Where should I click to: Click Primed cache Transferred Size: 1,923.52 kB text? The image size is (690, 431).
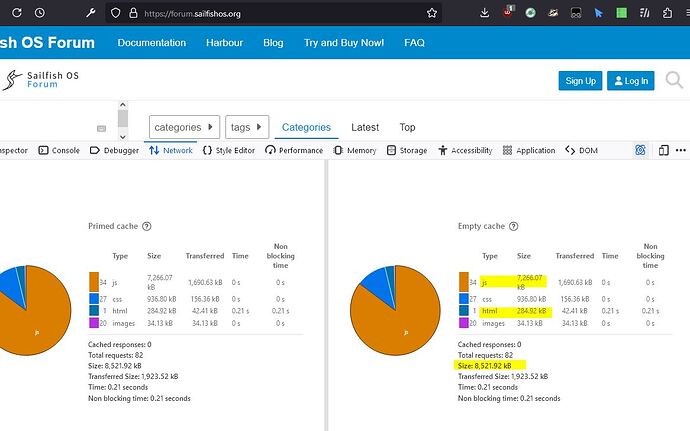pos(133,376)
